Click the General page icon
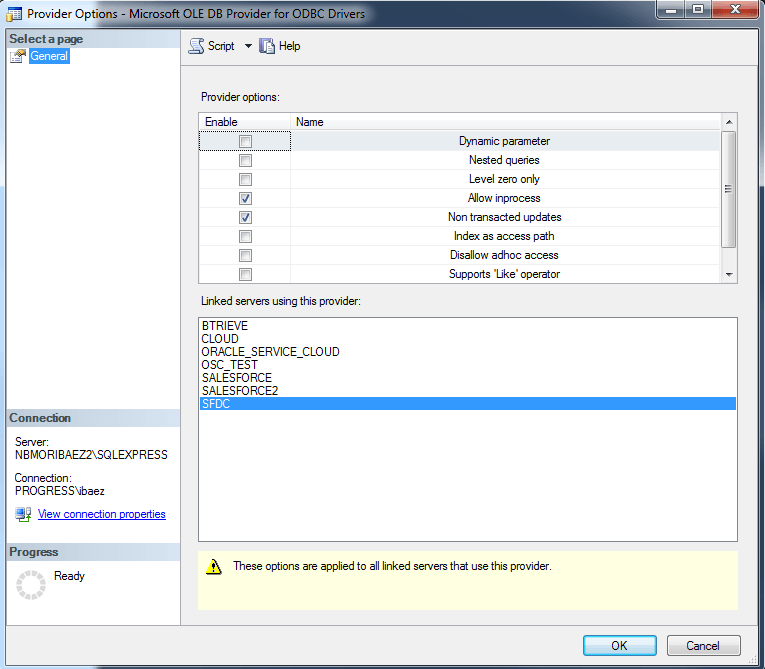 (17, 56)
